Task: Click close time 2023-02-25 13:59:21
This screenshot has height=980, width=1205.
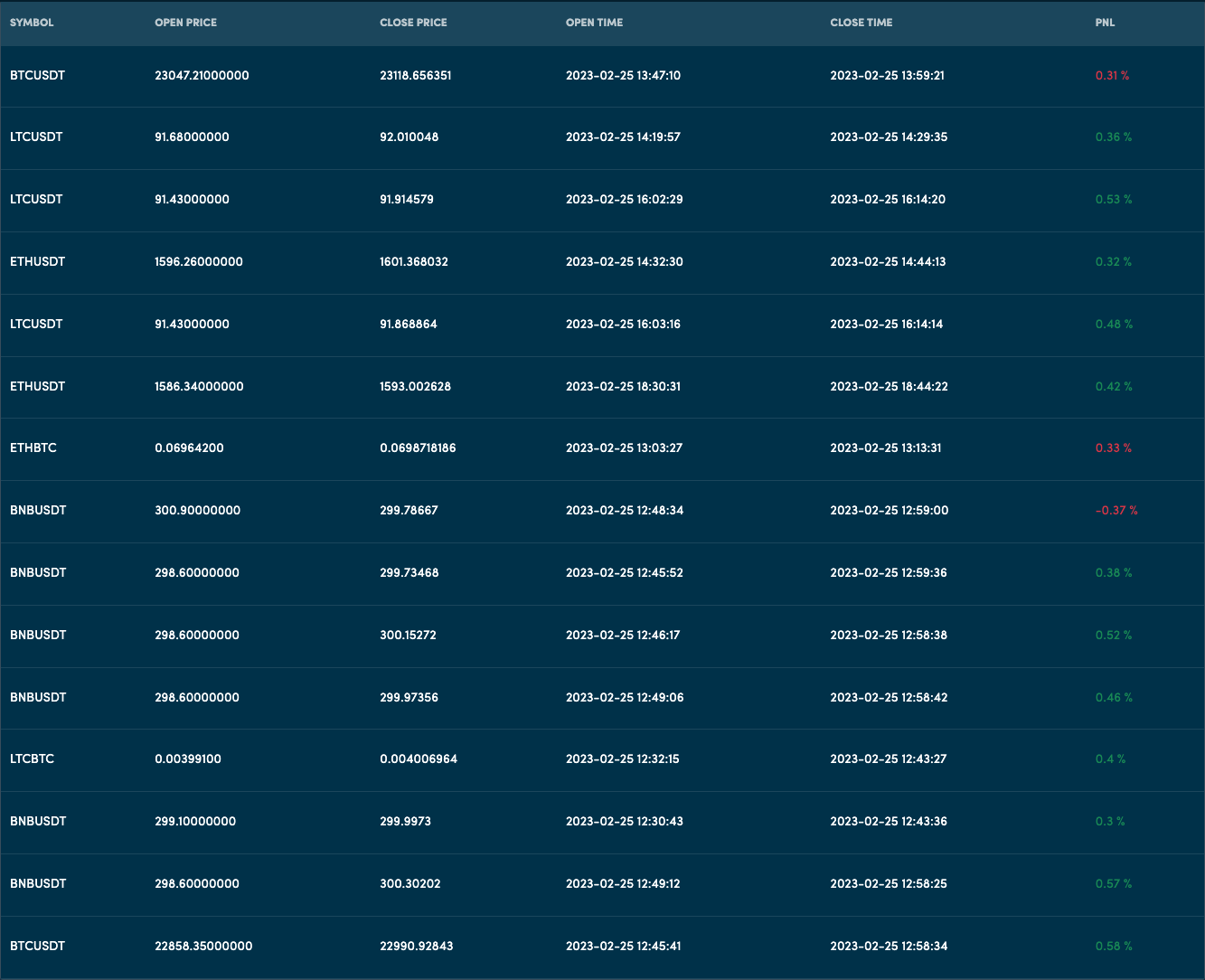Action: (x=887, y=75)
